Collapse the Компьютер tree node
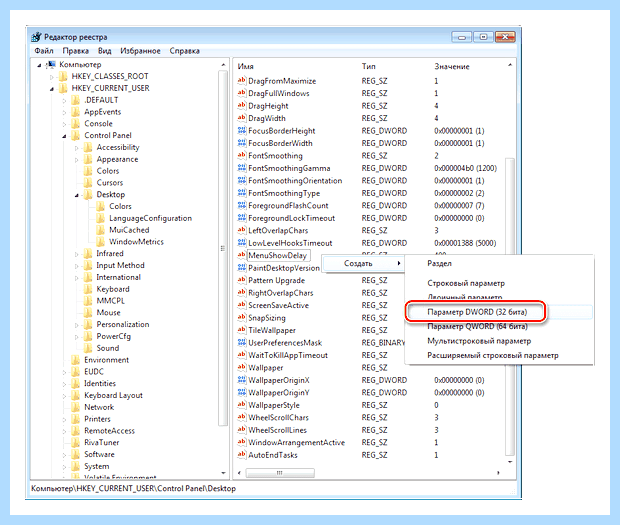This screenshot has width=620, height=525. click(x=39, y=65)
